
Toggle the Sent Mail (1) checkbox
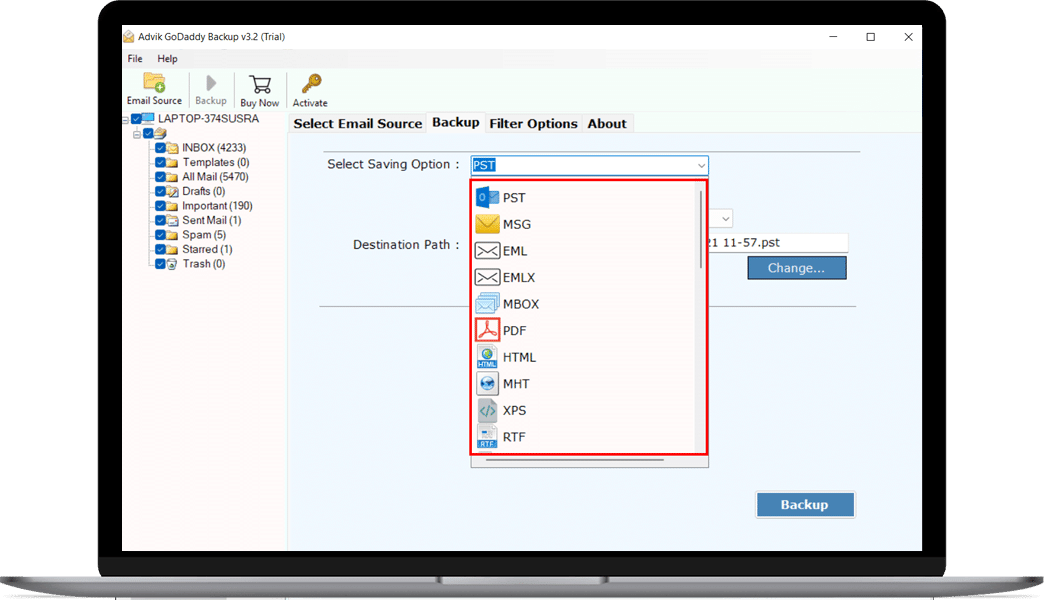click(x=161, y=221)
